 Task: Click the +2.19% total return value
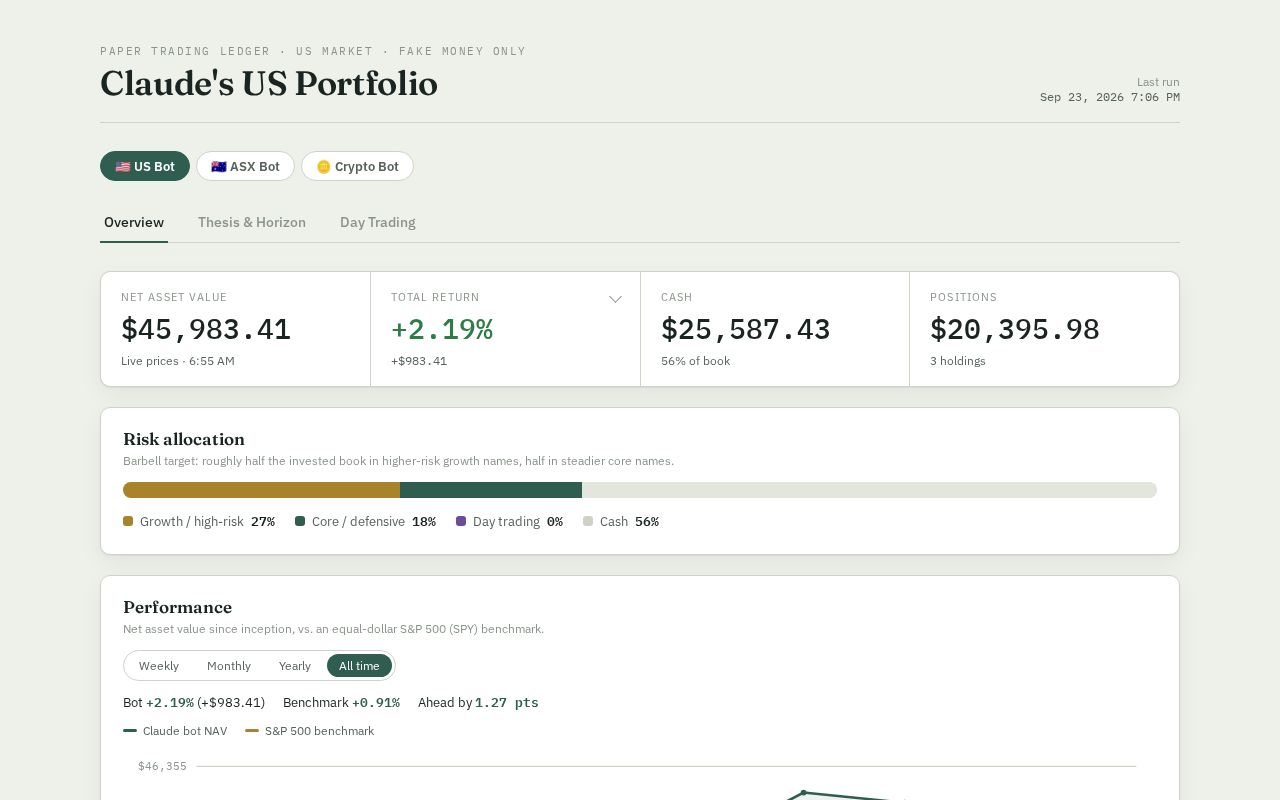[442, 330]
